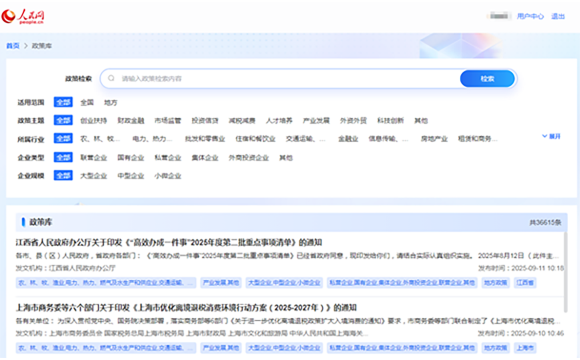580x360 pixels.
Task: Select 全部 in the 企业规模 row
Action: (63, 175)
